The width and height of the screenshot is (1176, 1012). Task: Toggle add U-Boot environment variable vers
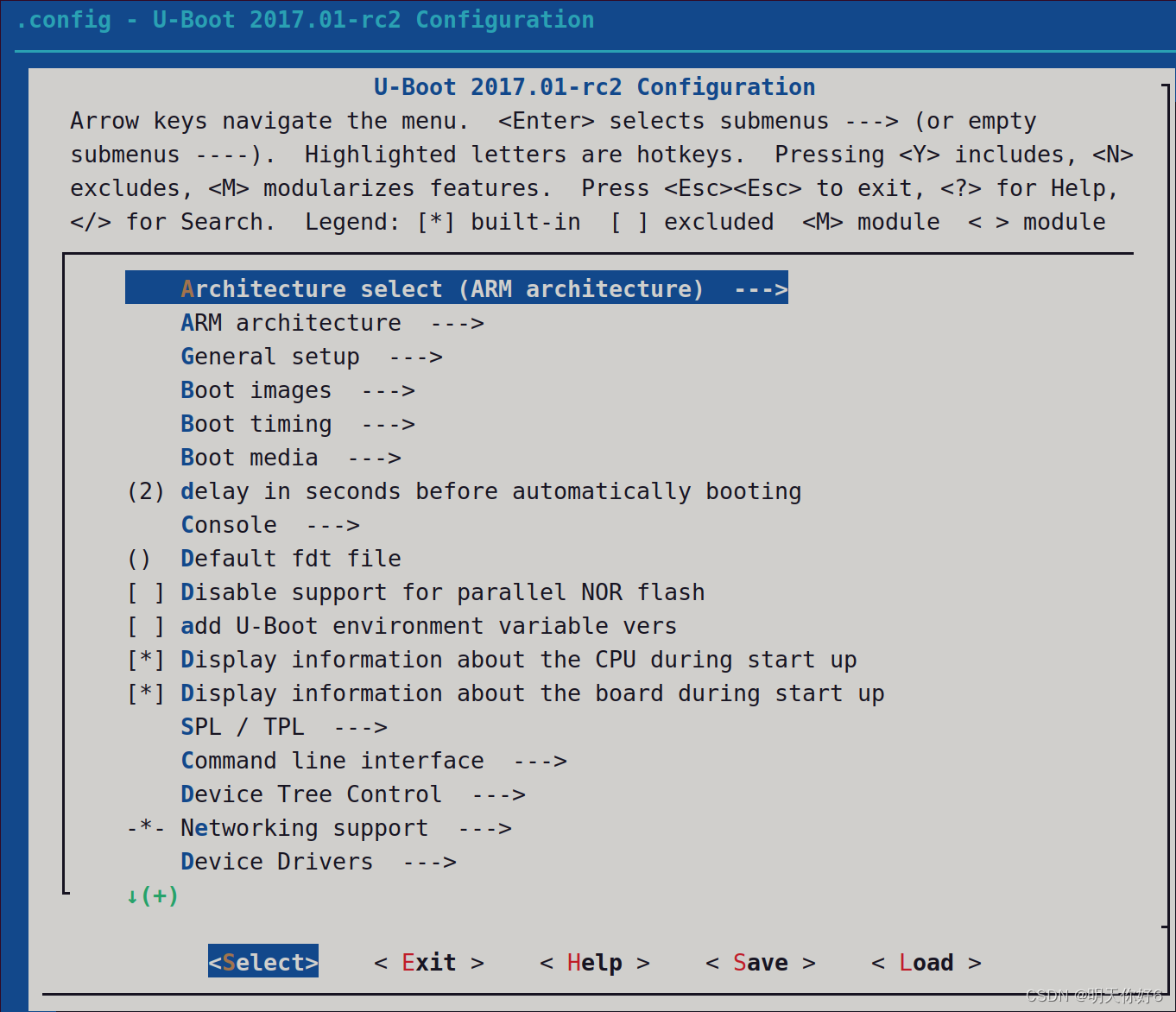tap(402, 626)
